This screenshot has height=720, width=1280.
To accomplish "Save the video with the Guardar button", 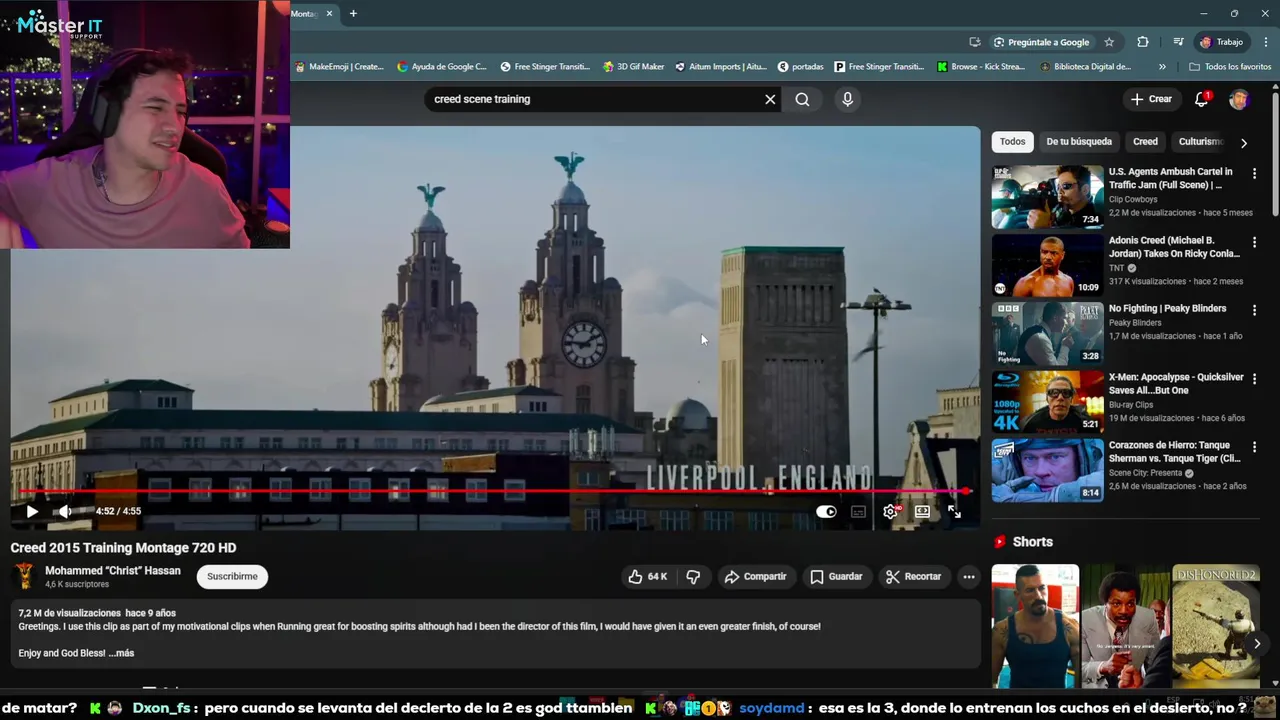I will coord(836,576).
